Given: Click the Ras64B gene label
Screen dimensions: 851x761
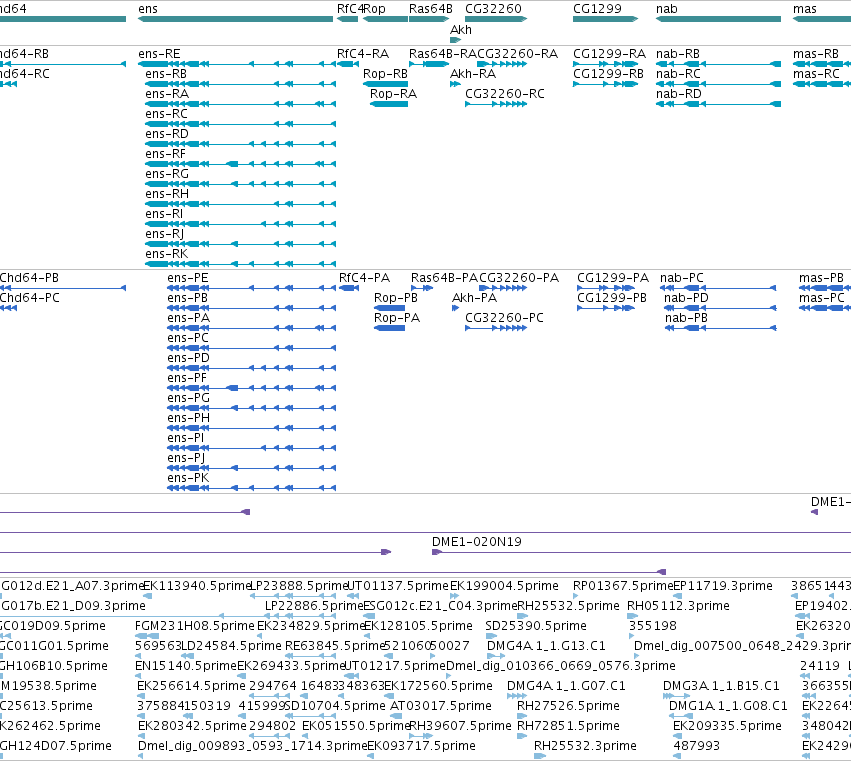Looking at the screenshot, I should click(431, 9).
